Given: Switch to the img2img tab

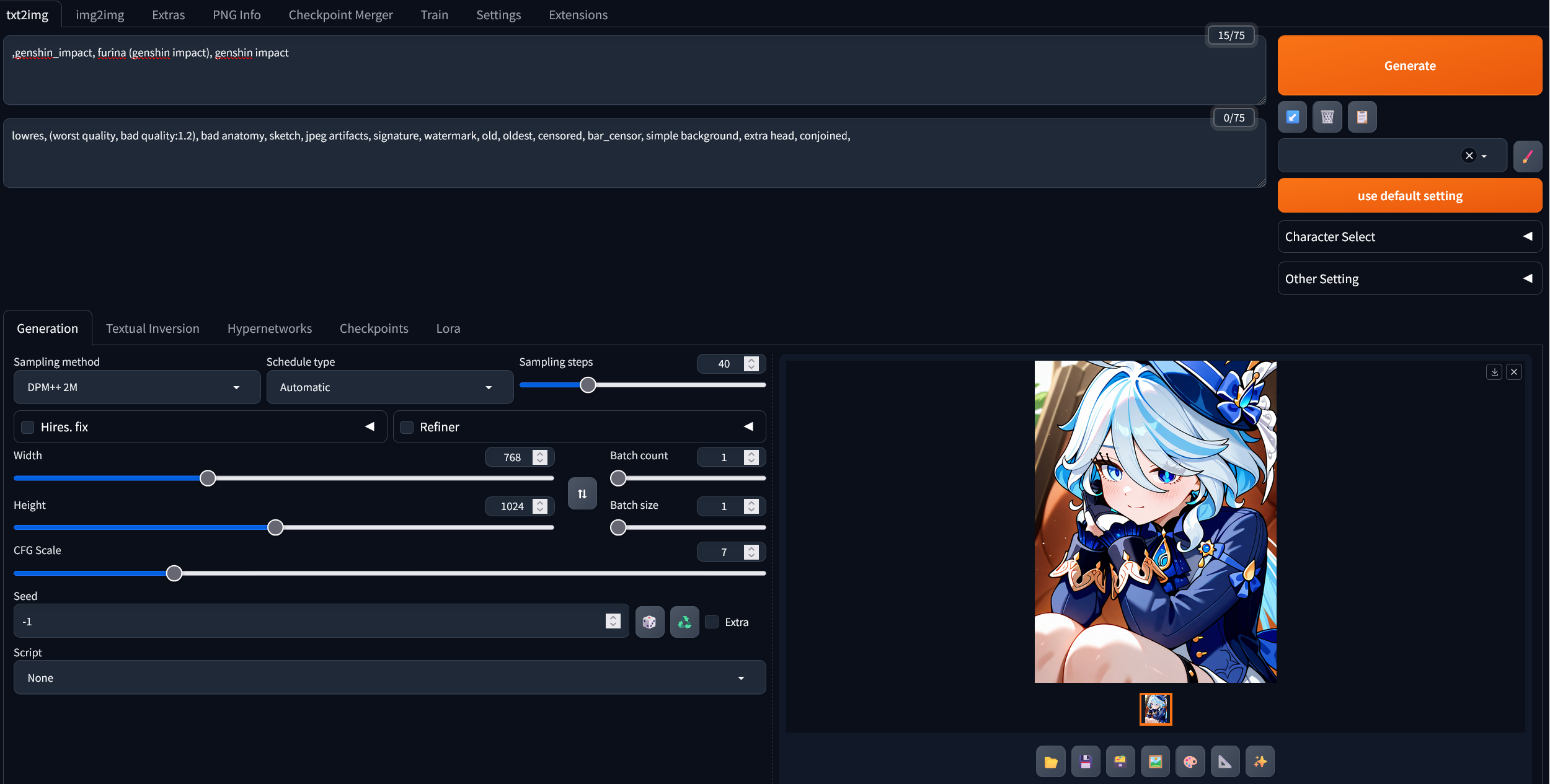Looking at the screenshot, I should (100, 15).
